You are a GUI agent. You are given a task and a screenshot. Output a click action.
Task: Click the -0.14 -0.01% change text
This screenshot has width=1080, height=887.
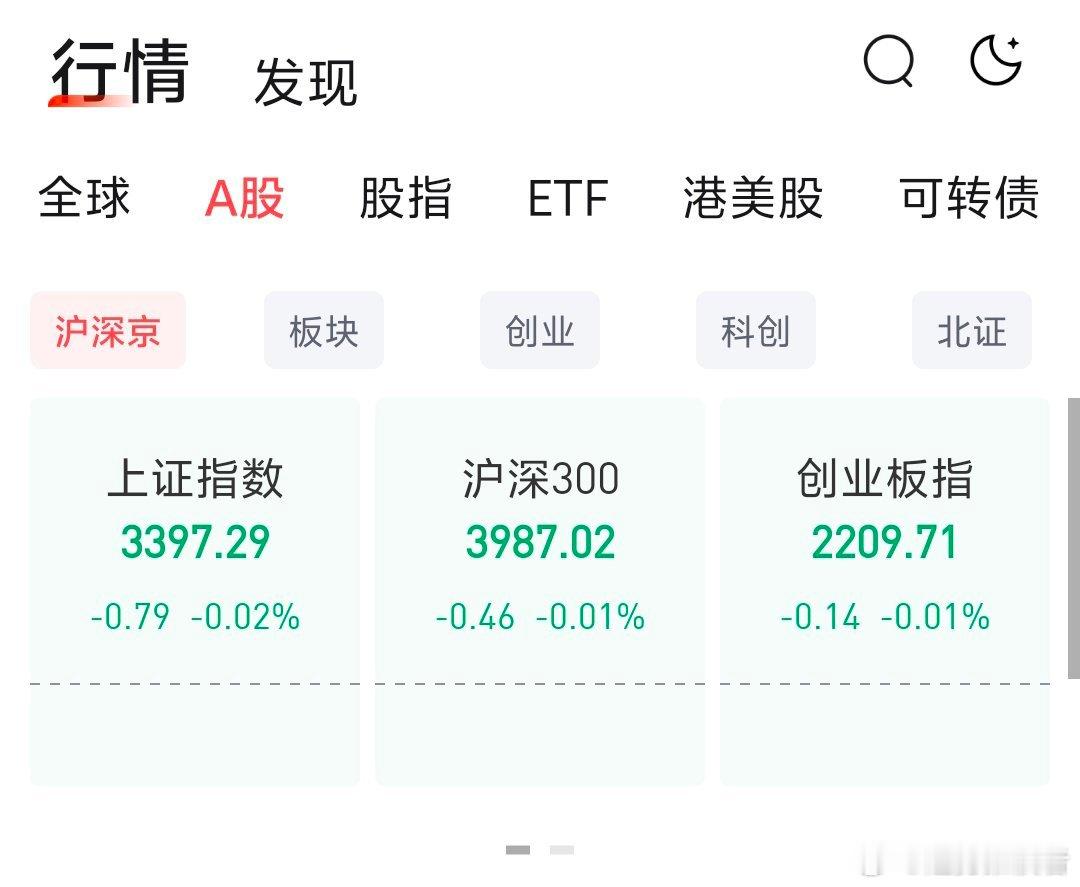885,616
